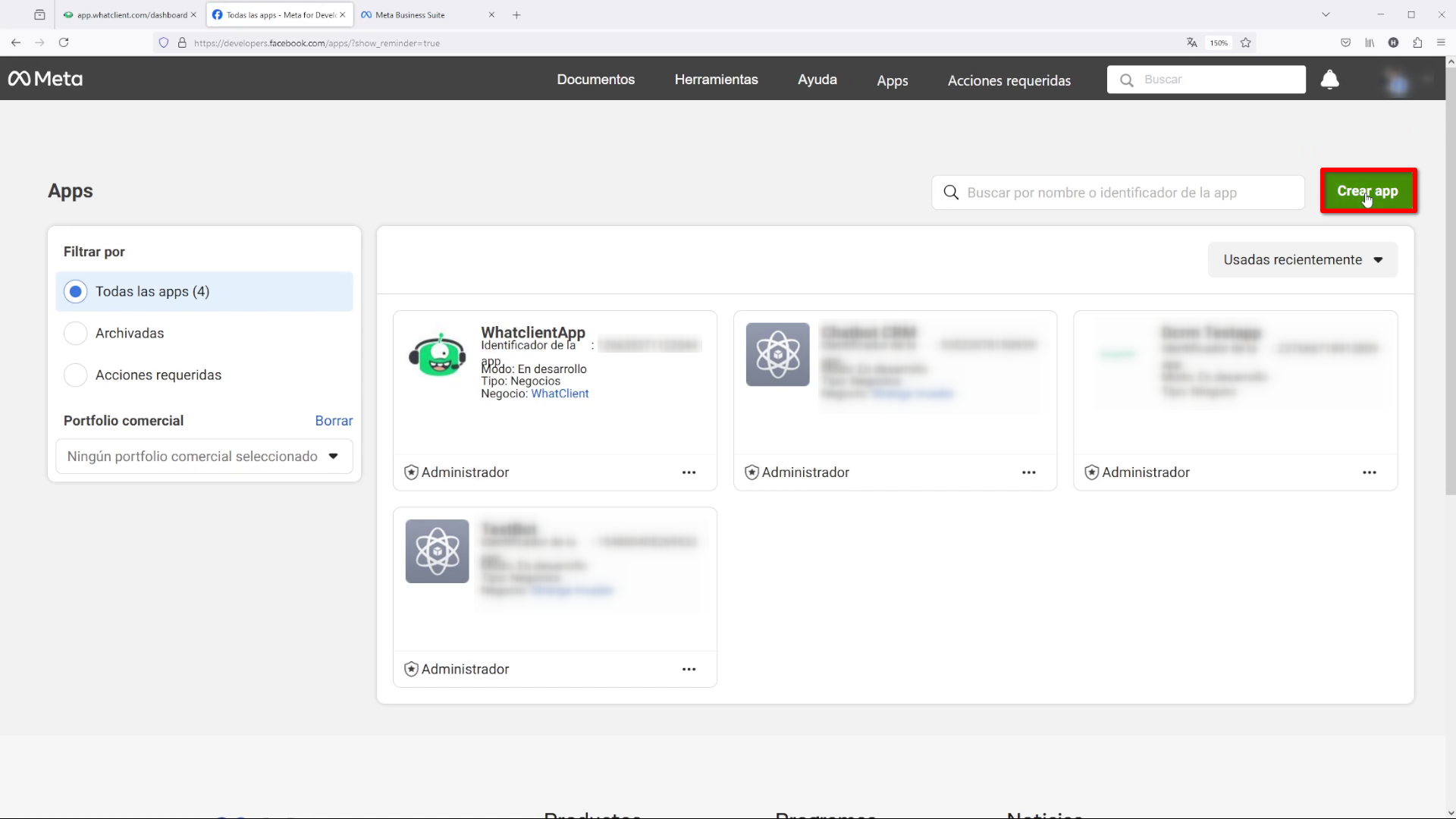This screenshot has width=1456, height=819.
Task: Open the browser library icon
Action: (x=1370, y=42)
